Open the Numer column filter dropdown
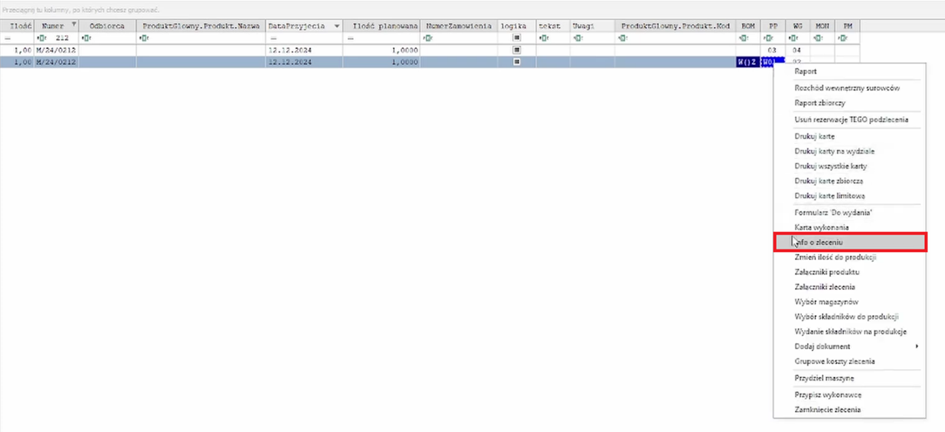 [72, 25]
